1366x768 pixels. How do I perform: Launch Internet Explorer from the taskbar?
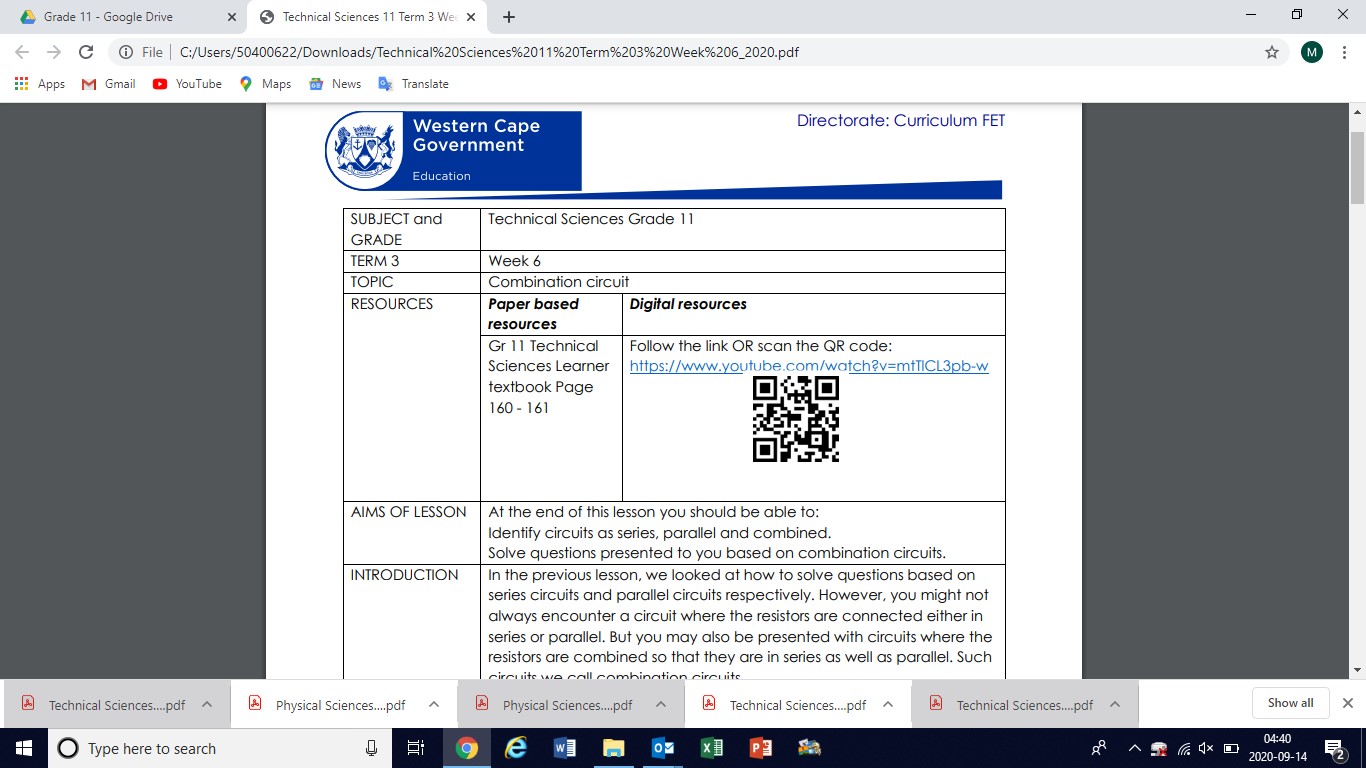(516, 748)
